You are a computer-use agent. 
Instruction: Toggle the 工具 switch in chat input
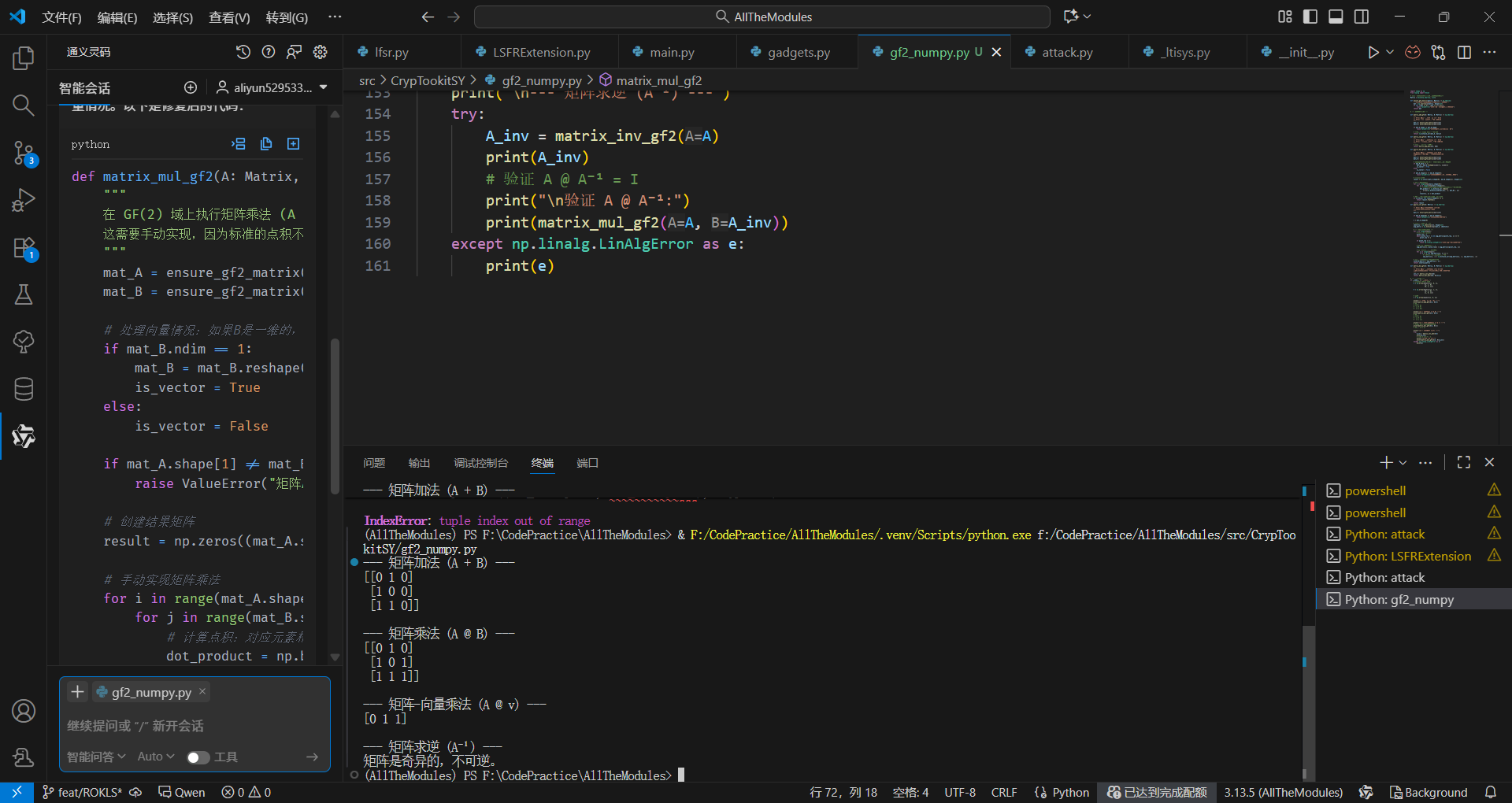click(x=198, y=757)
